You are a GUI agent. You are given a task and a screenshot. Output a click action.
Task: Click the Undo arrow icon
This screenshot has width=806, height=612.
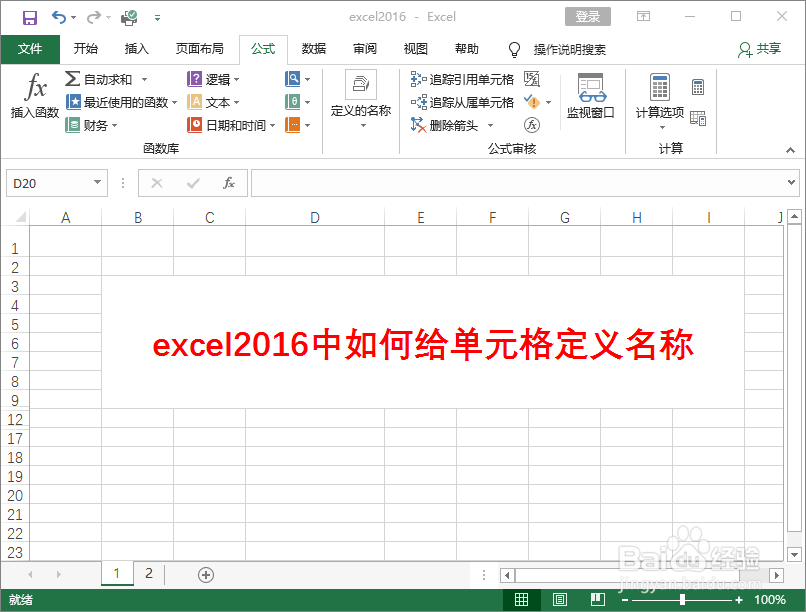coord(59,17)
